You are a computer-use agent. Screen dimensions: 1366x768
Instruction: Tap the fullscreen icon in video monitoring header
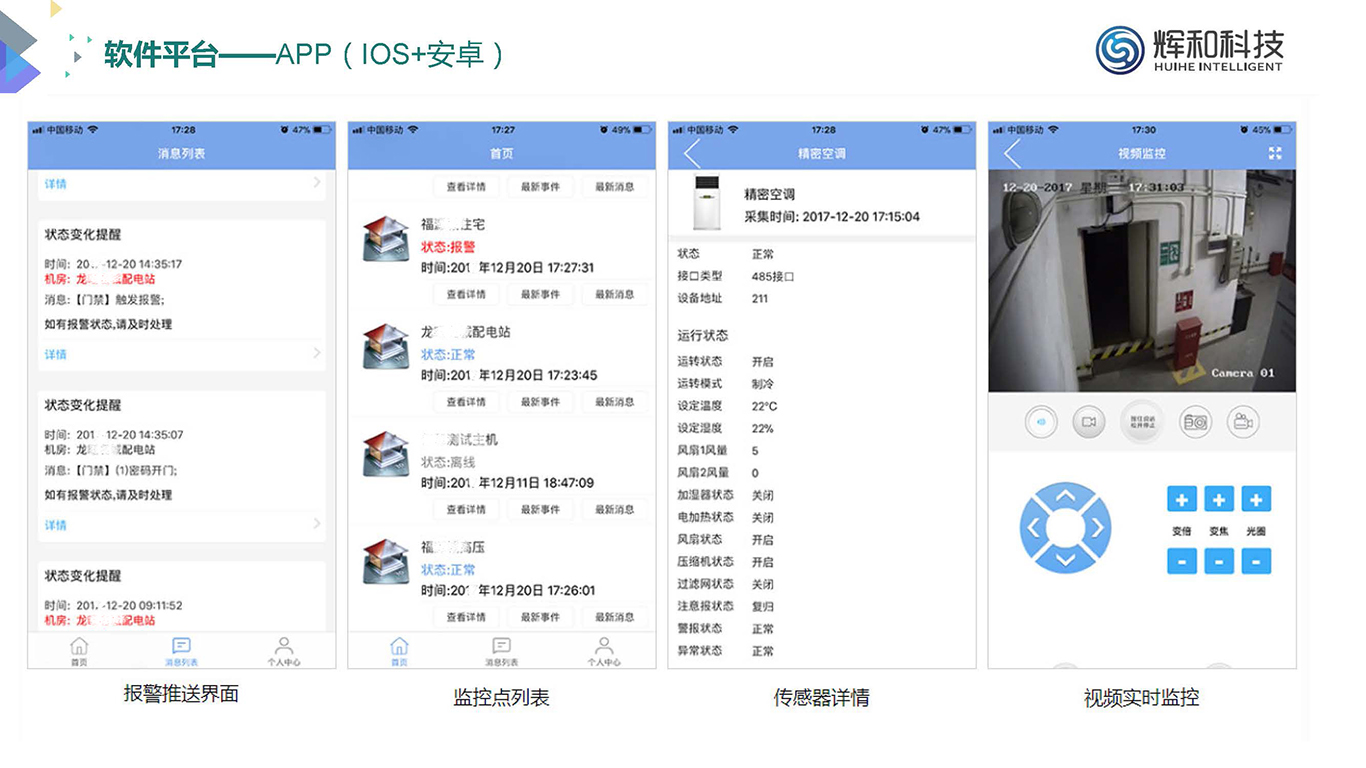point(1274,153)
